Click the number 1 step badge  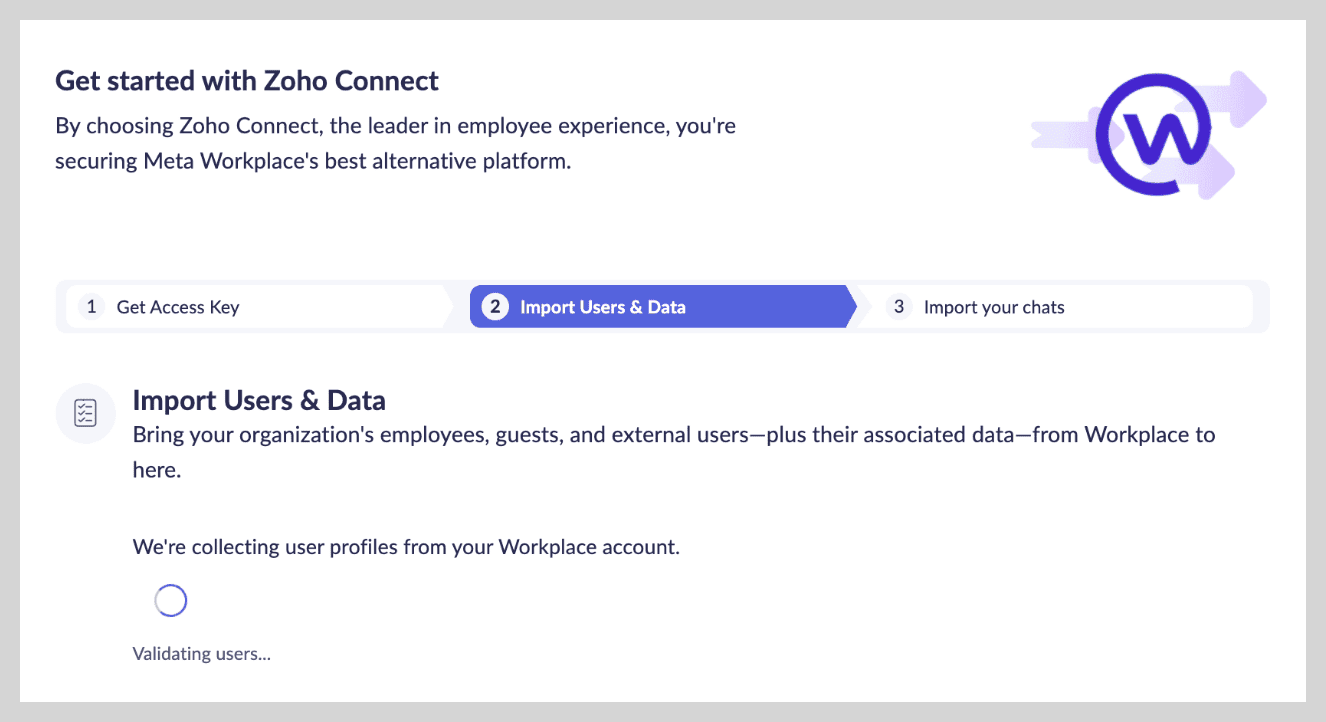click(x=91, y=307)
